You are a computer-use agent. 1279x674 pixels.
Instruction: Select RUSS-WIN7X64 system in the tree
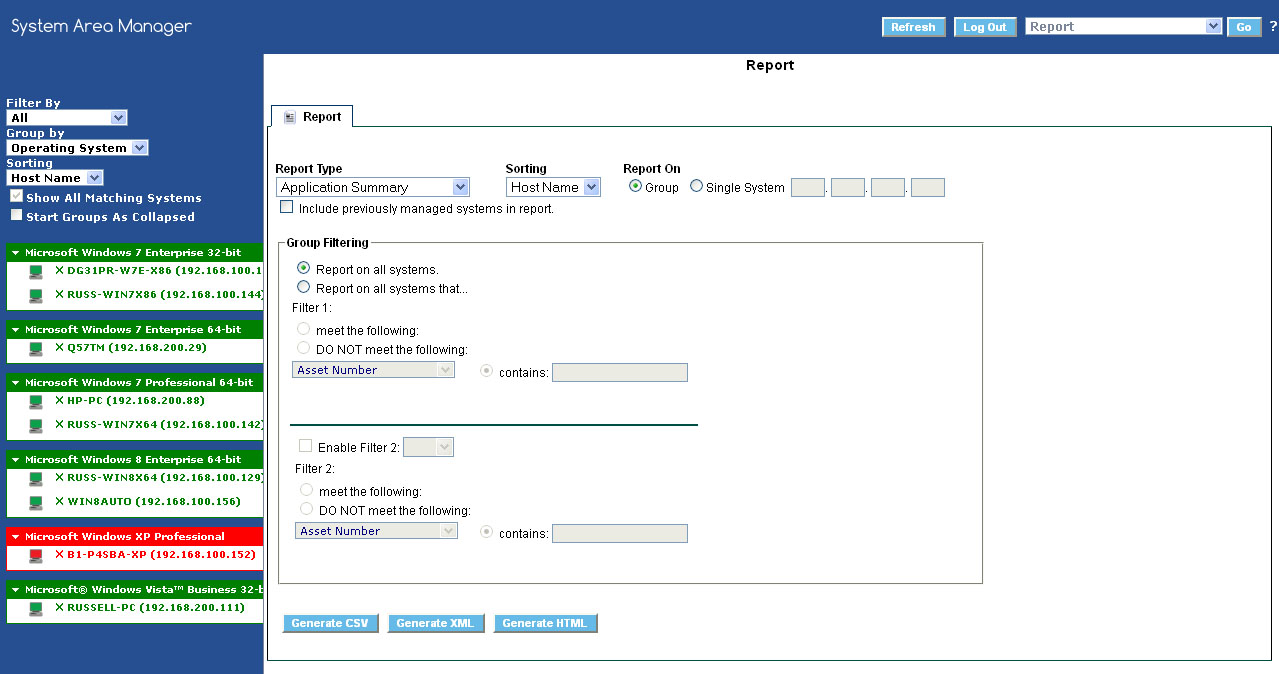tap(158, 424)
